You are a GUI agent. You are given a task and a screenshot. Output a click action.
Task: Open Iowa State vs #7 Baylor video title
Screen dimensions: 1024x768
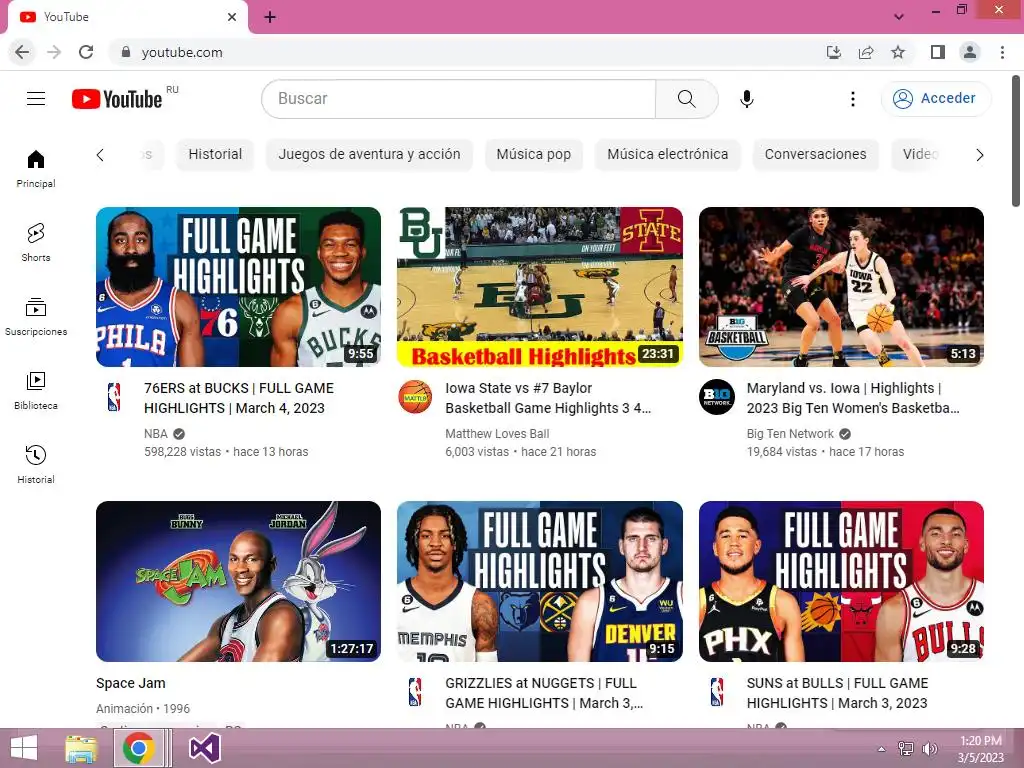(548, 398)
